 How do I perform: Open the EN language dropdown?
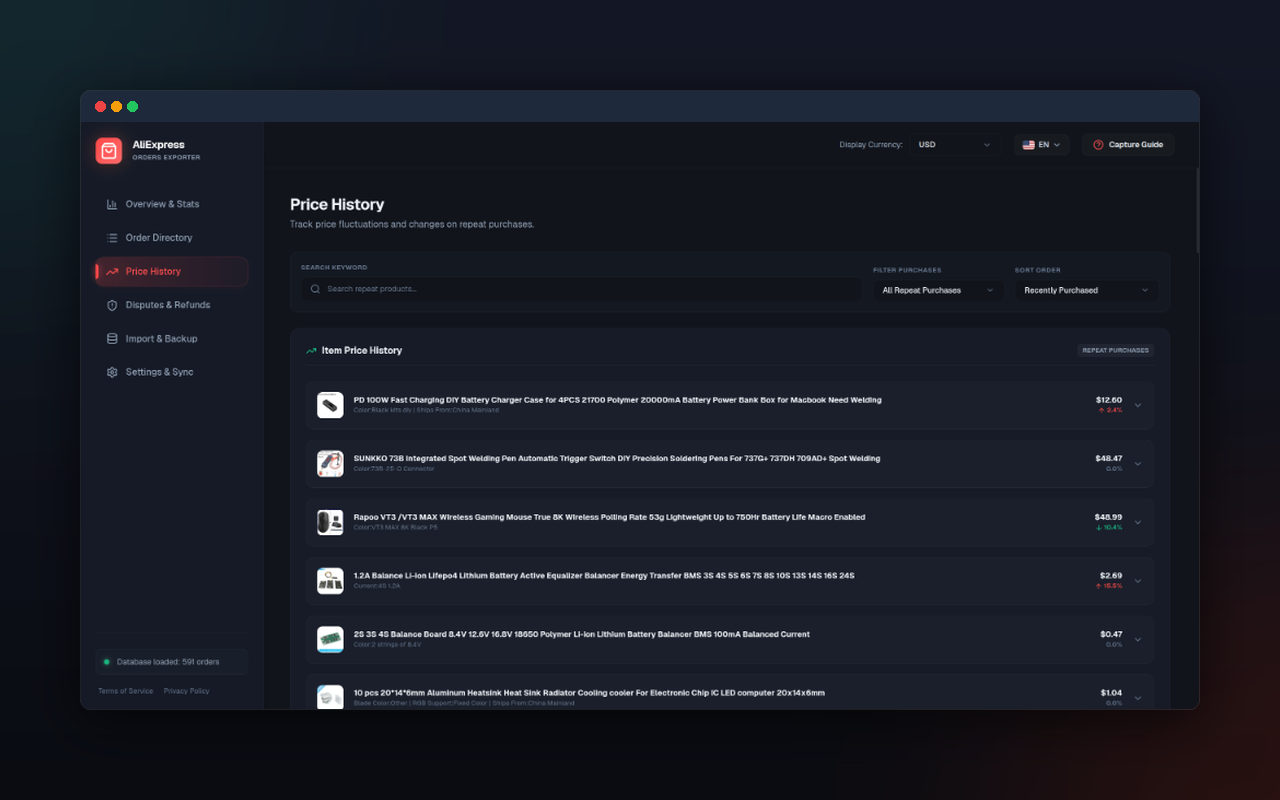pyautogui.click(x=1042, y=145)
